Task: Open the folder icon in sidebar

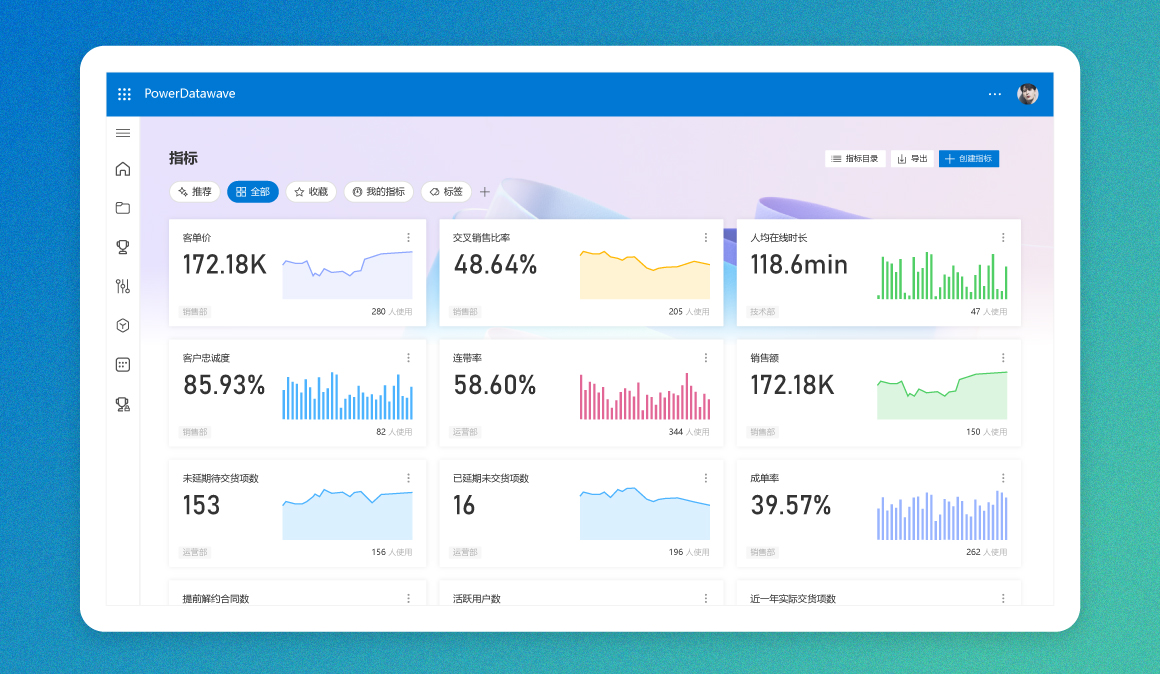Action: click(x=123, y=208)
